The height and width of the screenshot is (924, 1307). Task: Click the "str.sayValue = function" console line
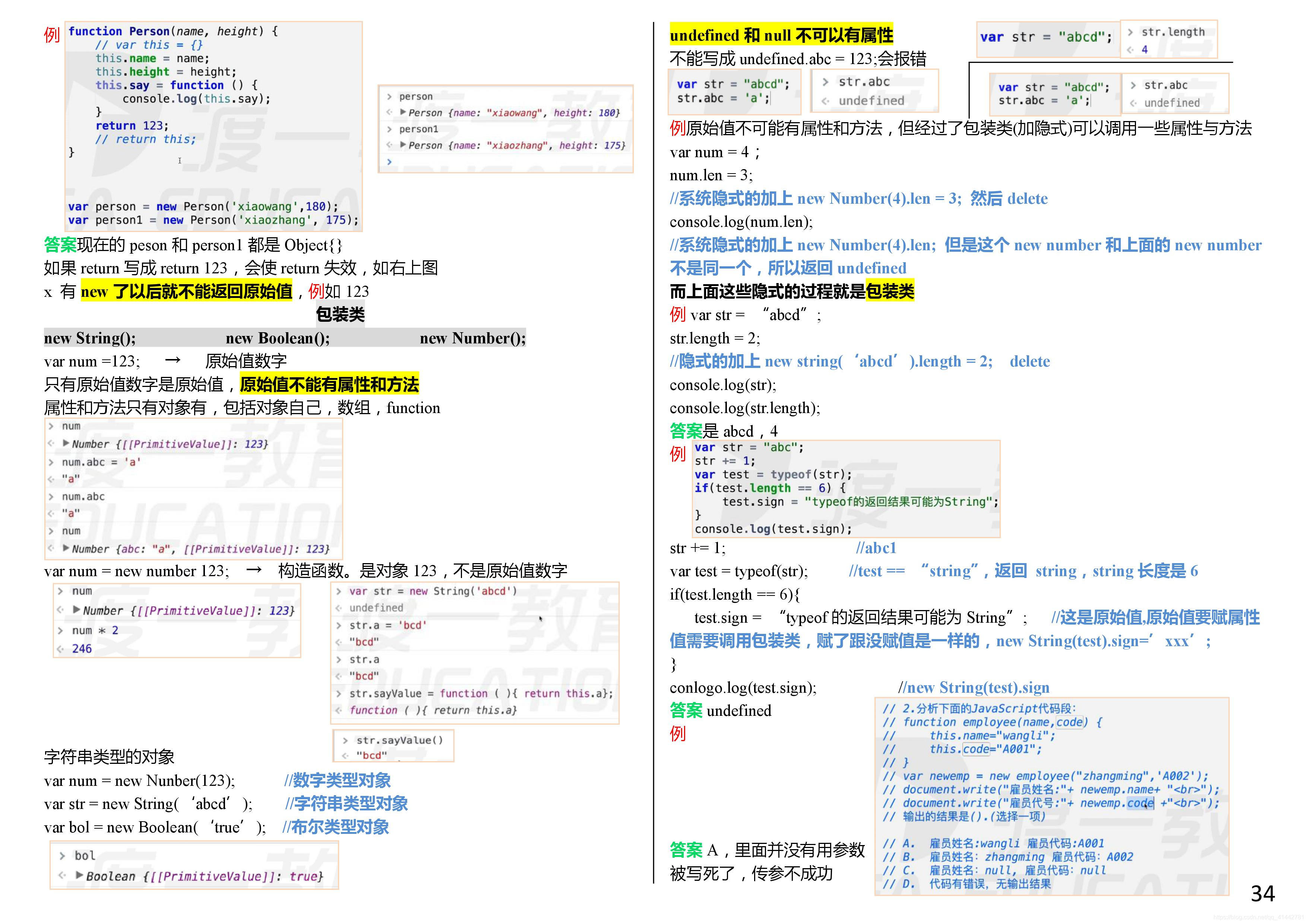click(481, 693)
